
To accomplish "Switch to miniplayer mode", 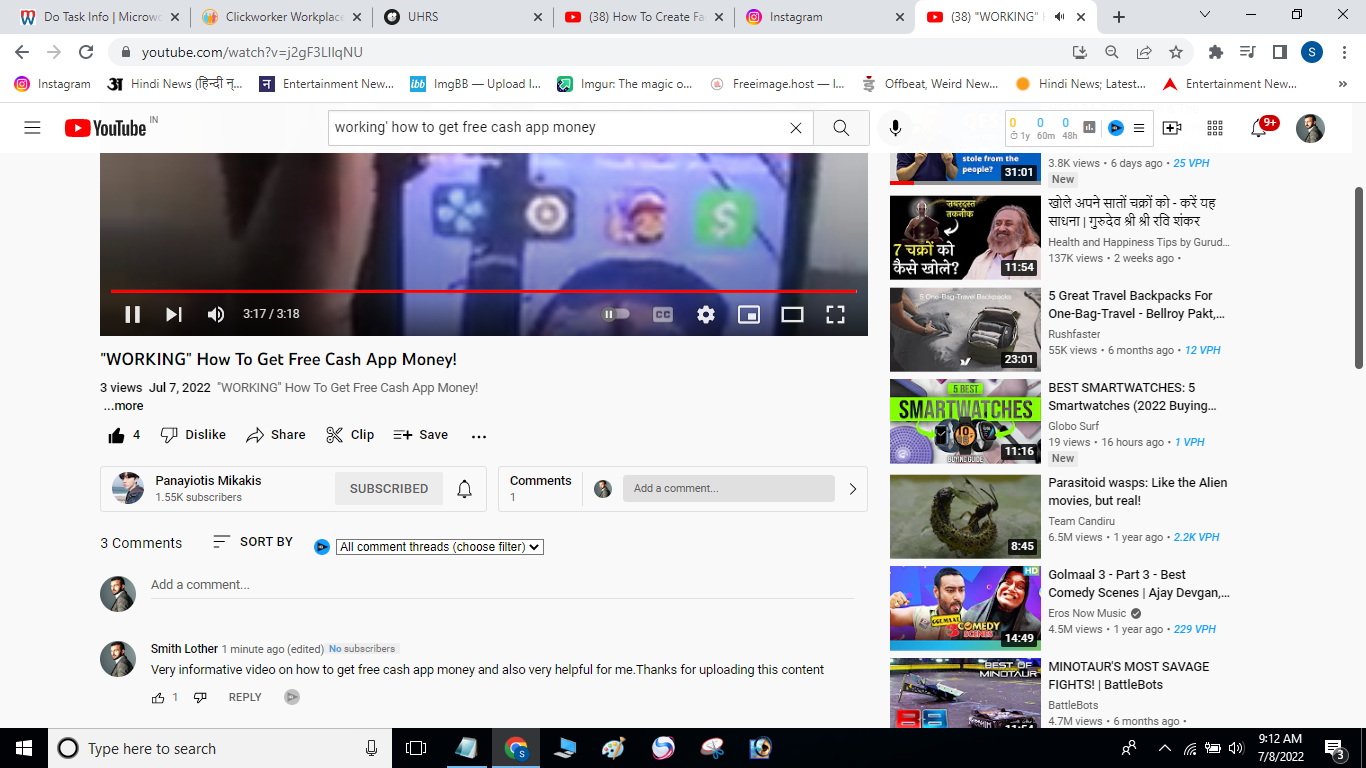I will point(749,314).
